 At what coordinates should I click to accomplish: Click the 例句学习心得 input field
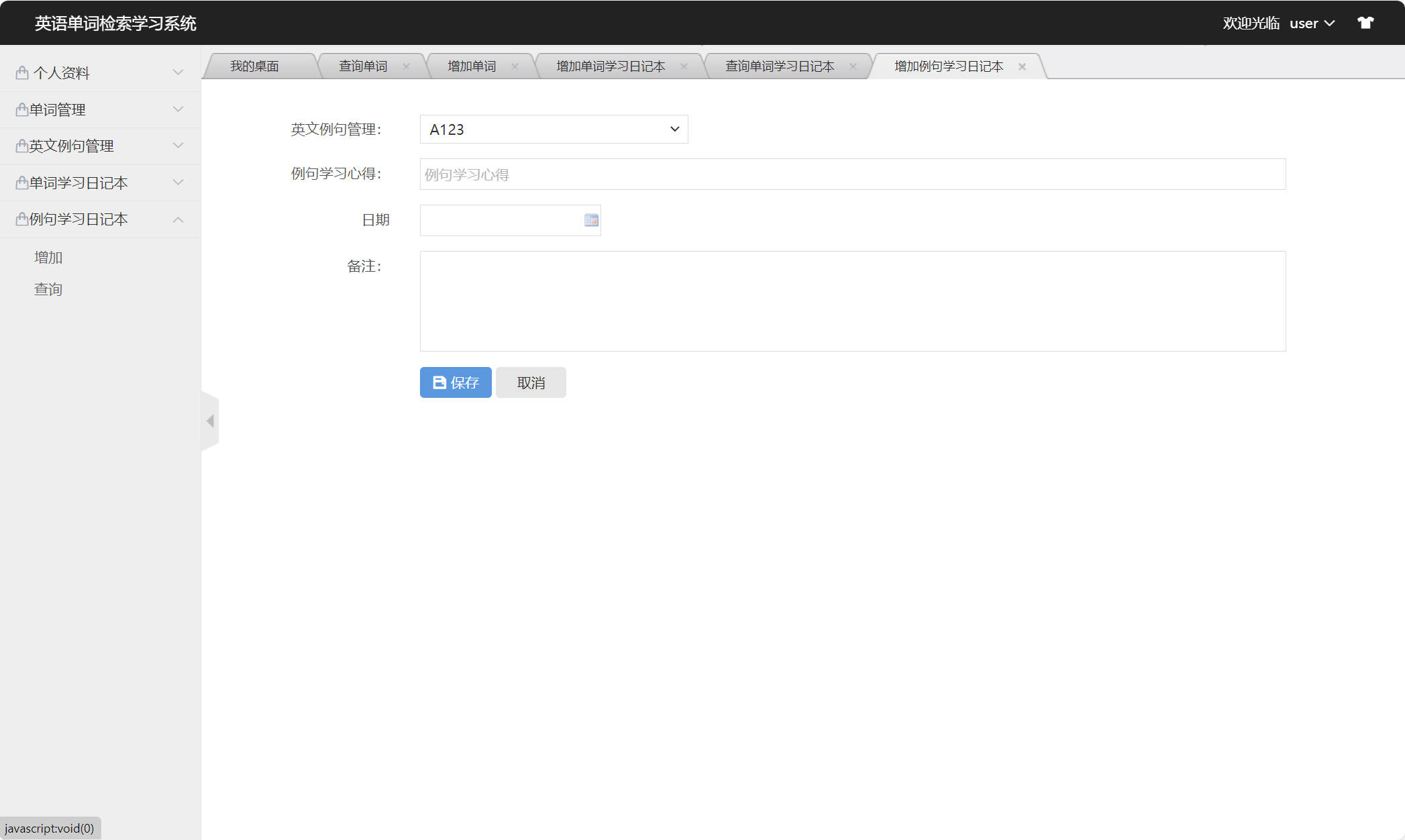coord(852,174)
